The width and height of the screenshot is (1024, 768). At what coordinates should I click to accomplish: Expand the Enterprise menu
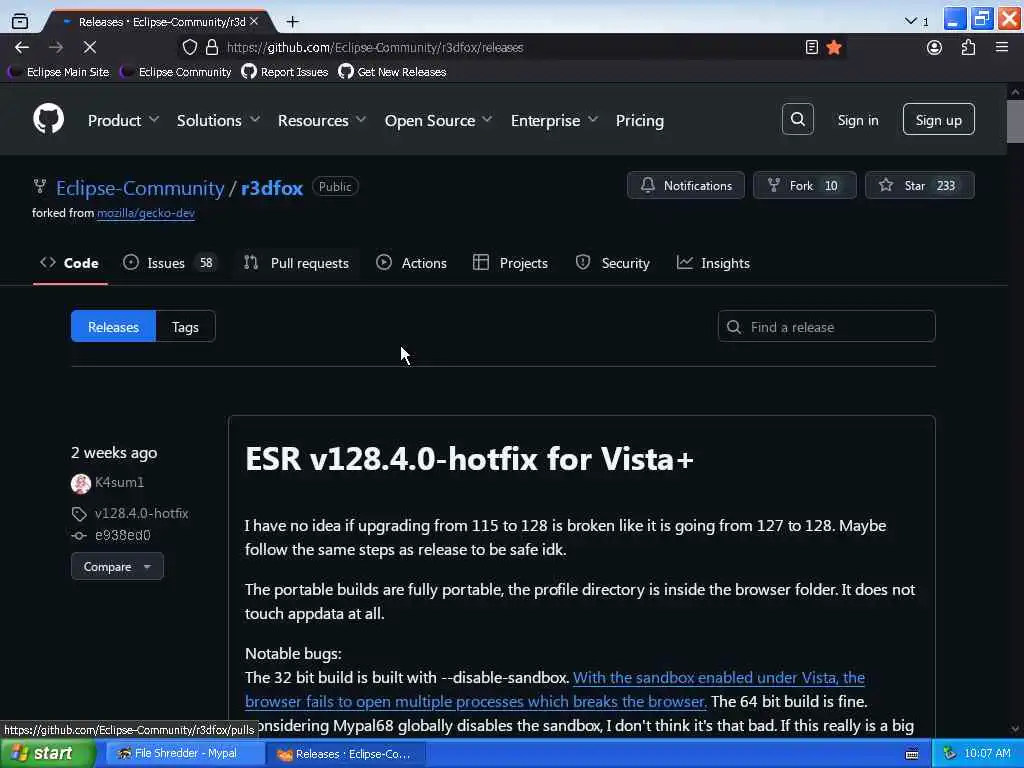click(x=554, y=121)
